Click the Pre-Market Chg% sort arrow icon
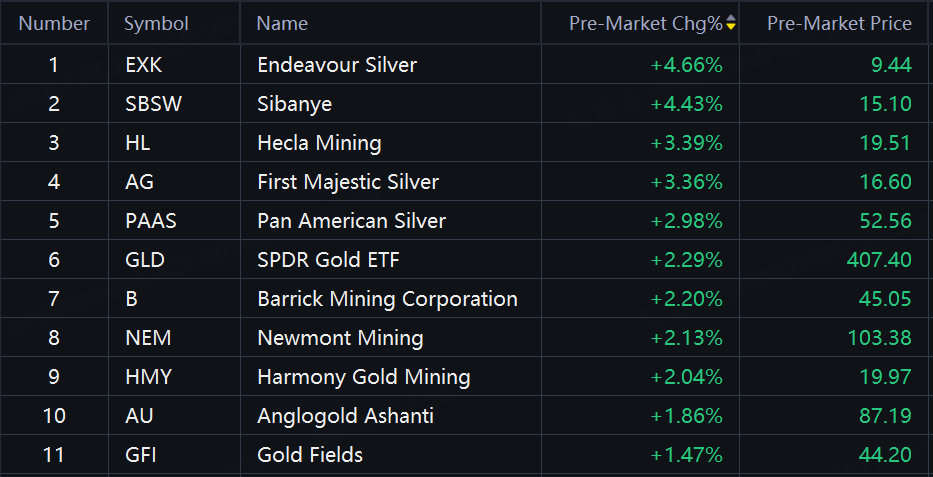The height and width of the screenshot is (477, 933). [x=731, y=23]
